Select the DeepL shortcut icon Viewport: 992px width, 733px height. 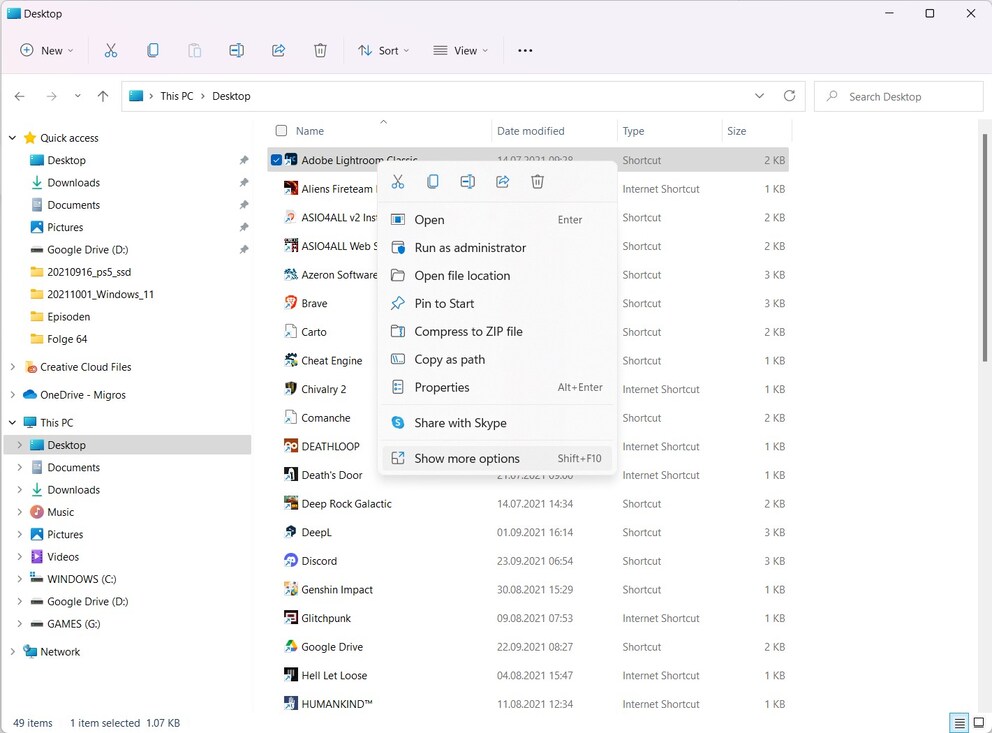[290, 532]
